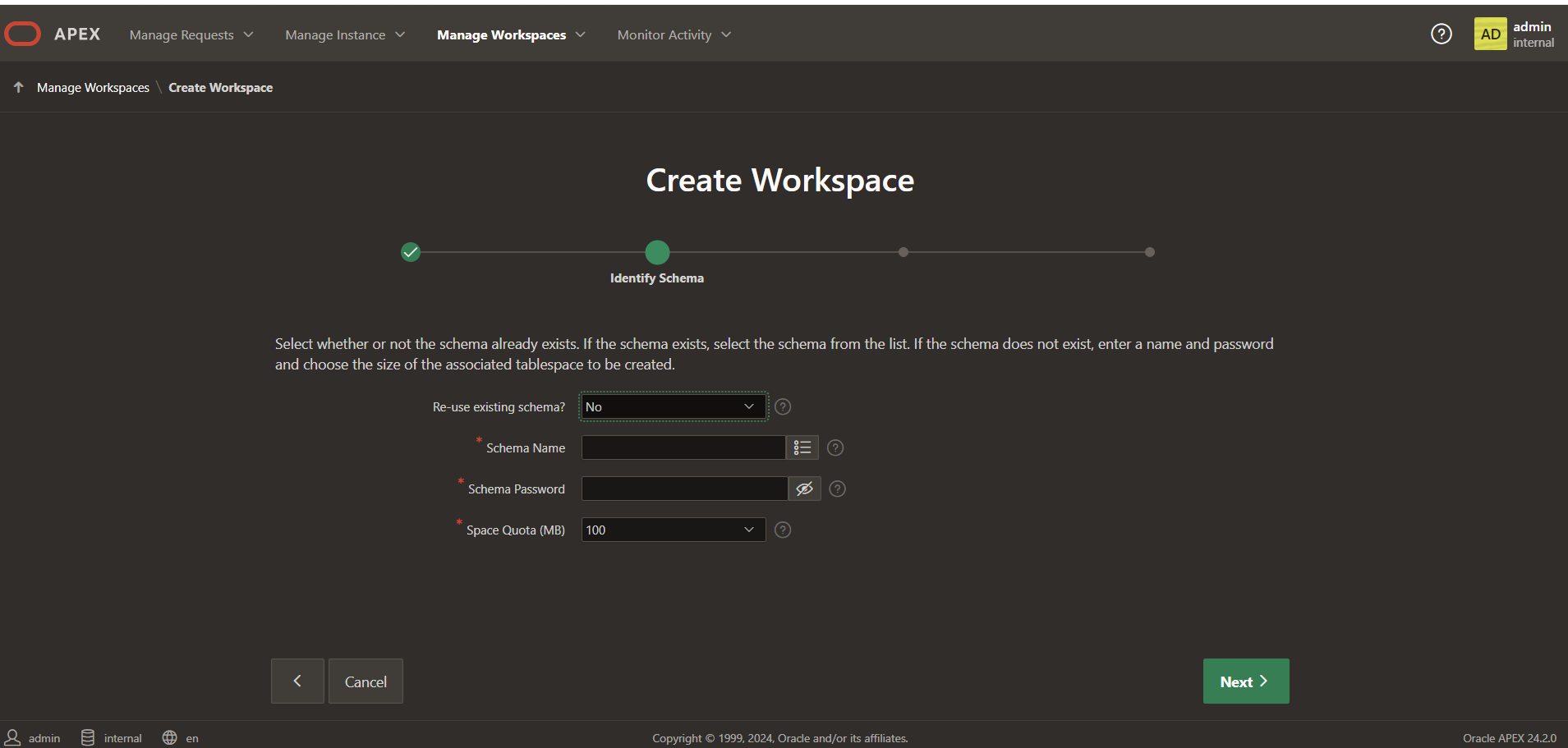Click Create Workspace breadcrumb entry
1568x748 pixels.
[220, 87]
